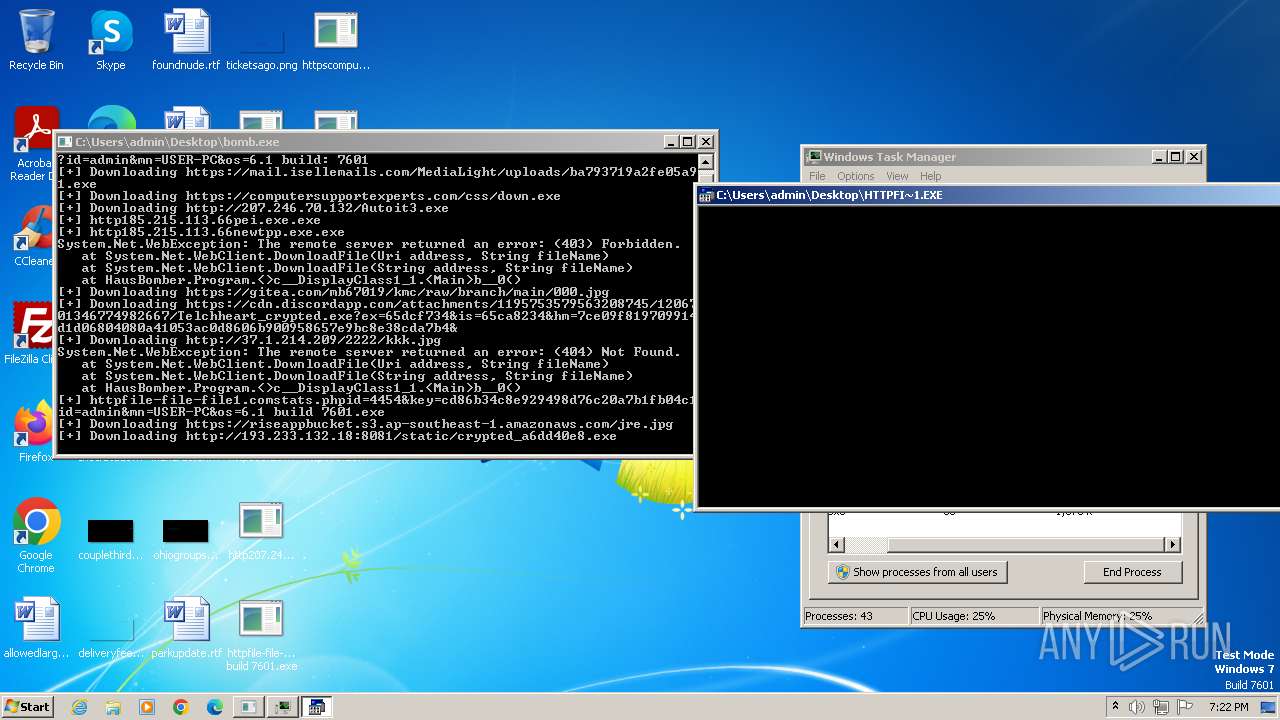
Task: Open Google Chrome desktop shortcut
Action: pos(36,536)
